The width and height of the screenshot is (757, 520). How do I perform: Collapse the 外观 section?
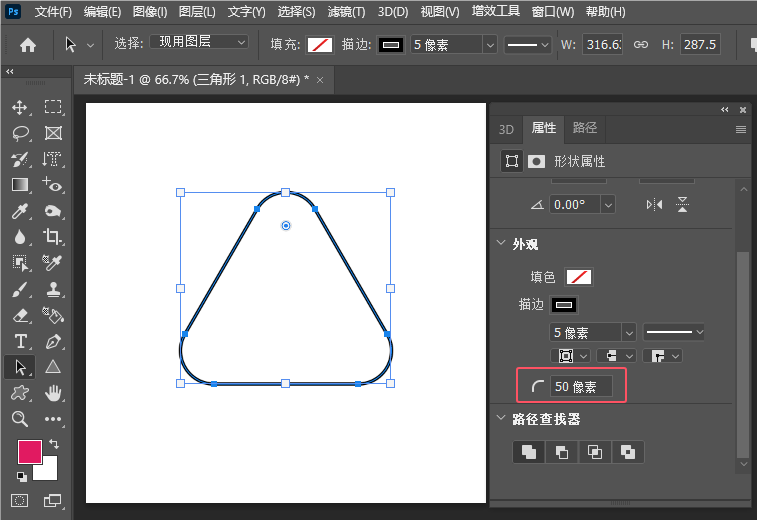click(x=501, y=243)
